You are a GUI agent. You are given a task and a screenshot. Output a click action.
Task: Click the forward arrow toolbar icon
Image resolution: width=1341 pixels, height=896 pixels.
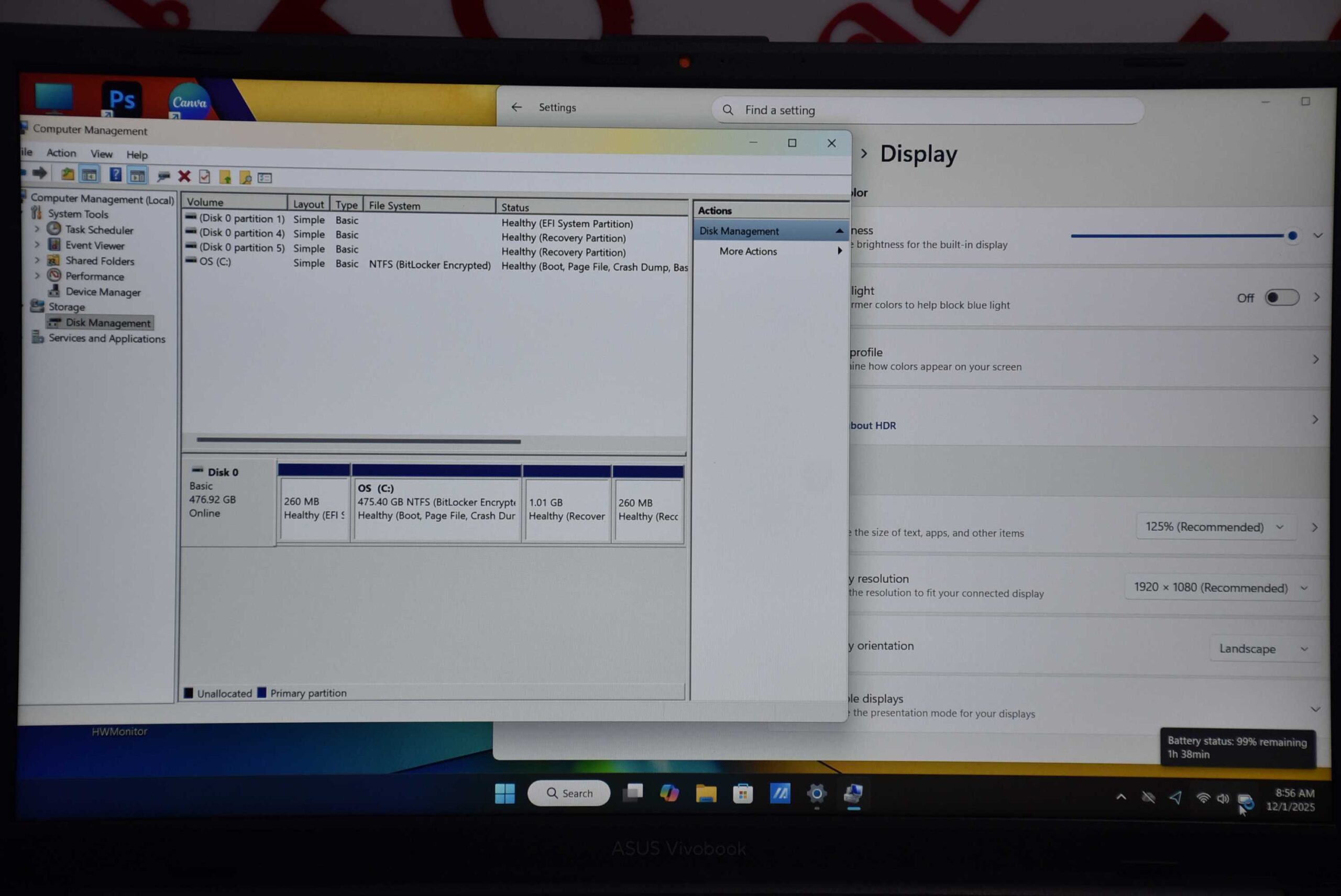tap(39, 173)
